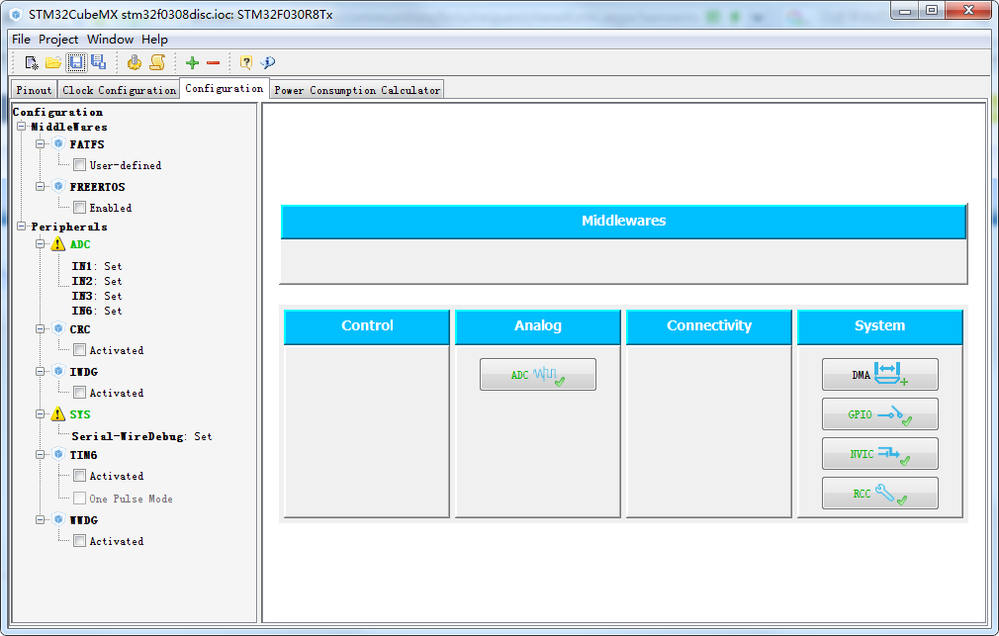The height and width of the screenshot is (636, 999).
Task: Open ADC configuration button in Analog
Action: [x=538, y=374]
